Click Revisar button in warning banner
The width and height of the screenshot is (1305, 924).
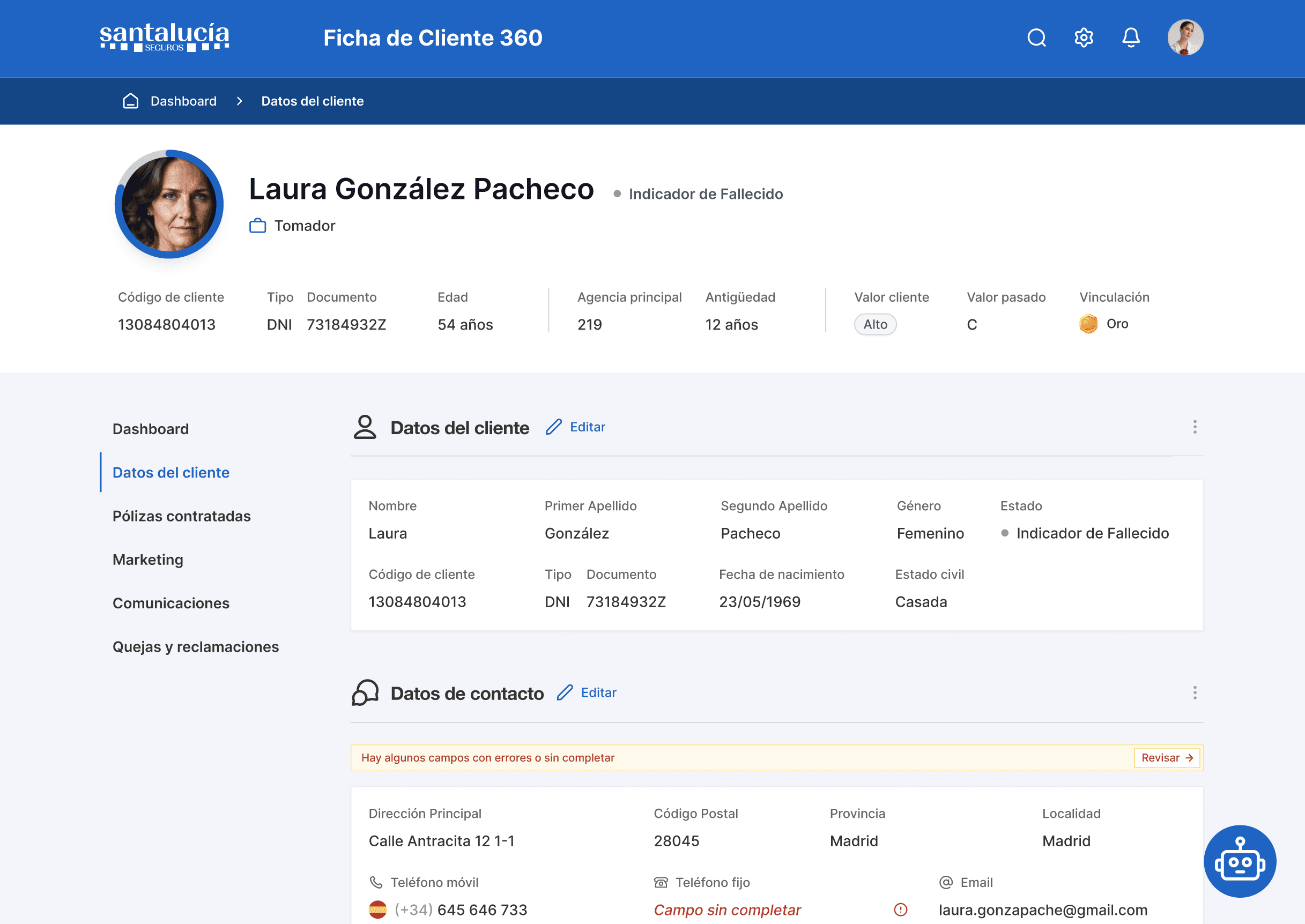coord(1167,758)
